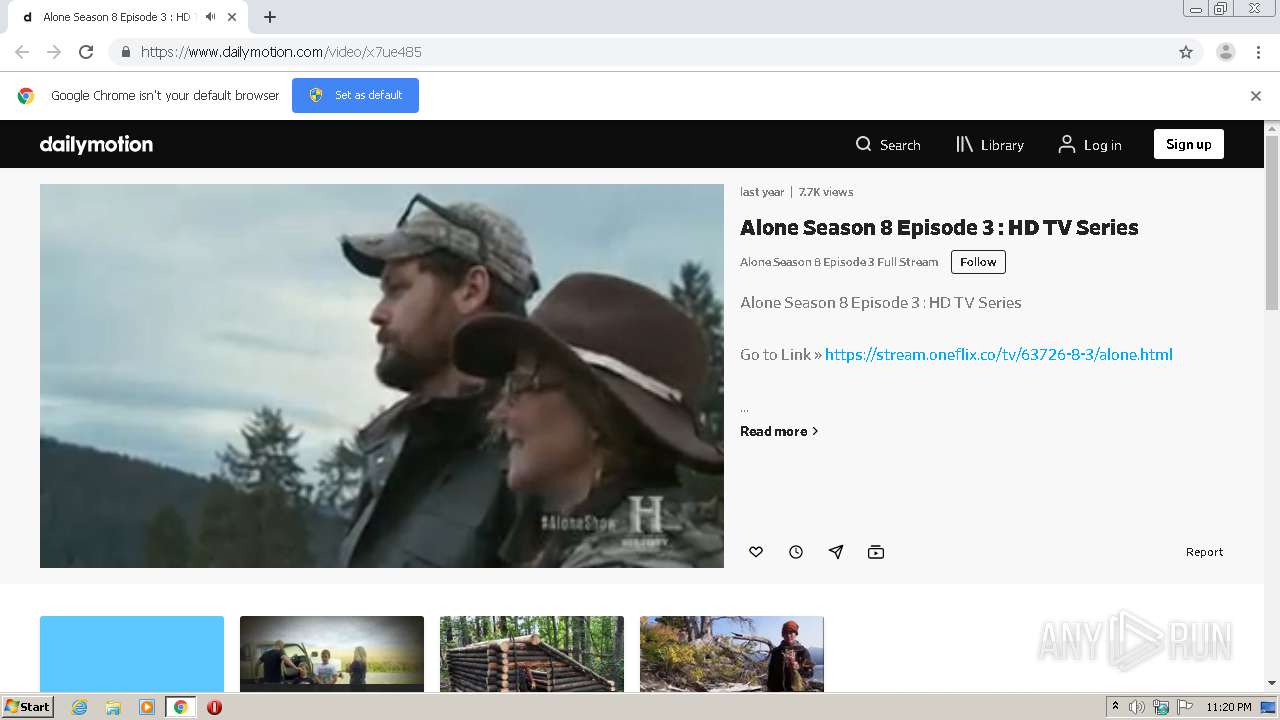
Task: Expand description with Read more
Action: click(779, 431)
